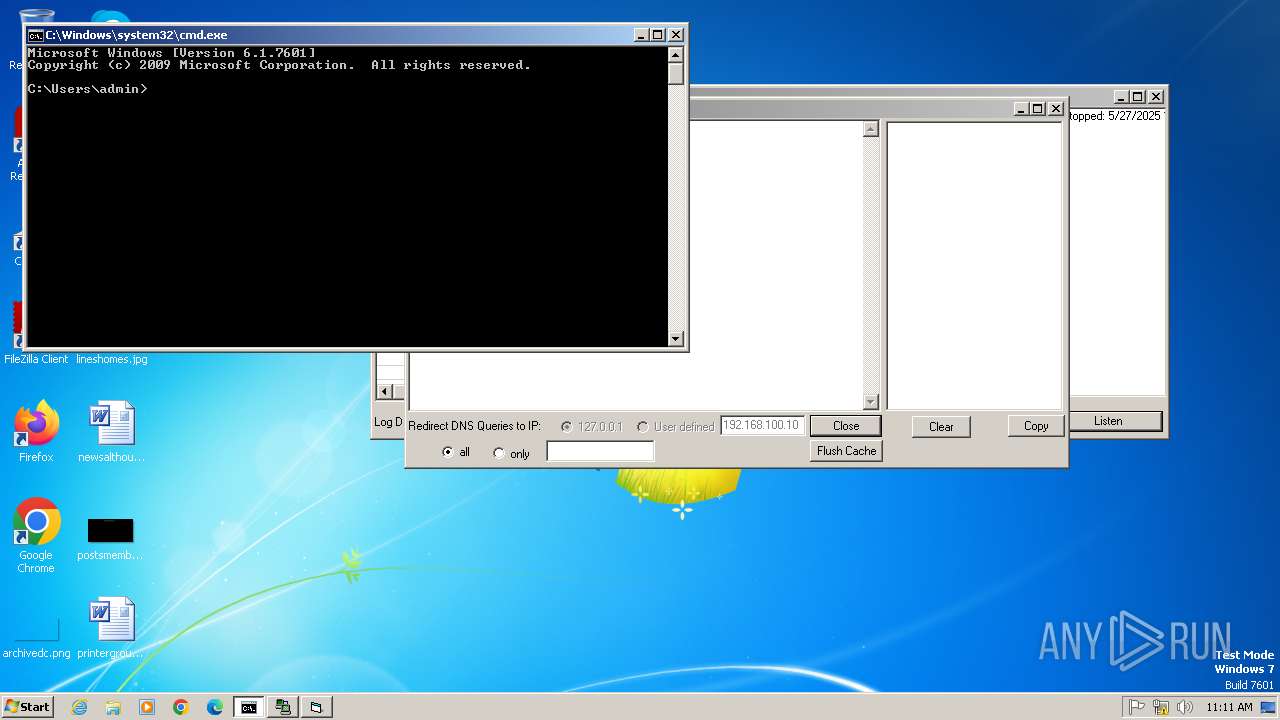Maximize the cmd.exe window
This screenshot has height=720, width=1280.
pyautogui.click(x=657, y=35)
